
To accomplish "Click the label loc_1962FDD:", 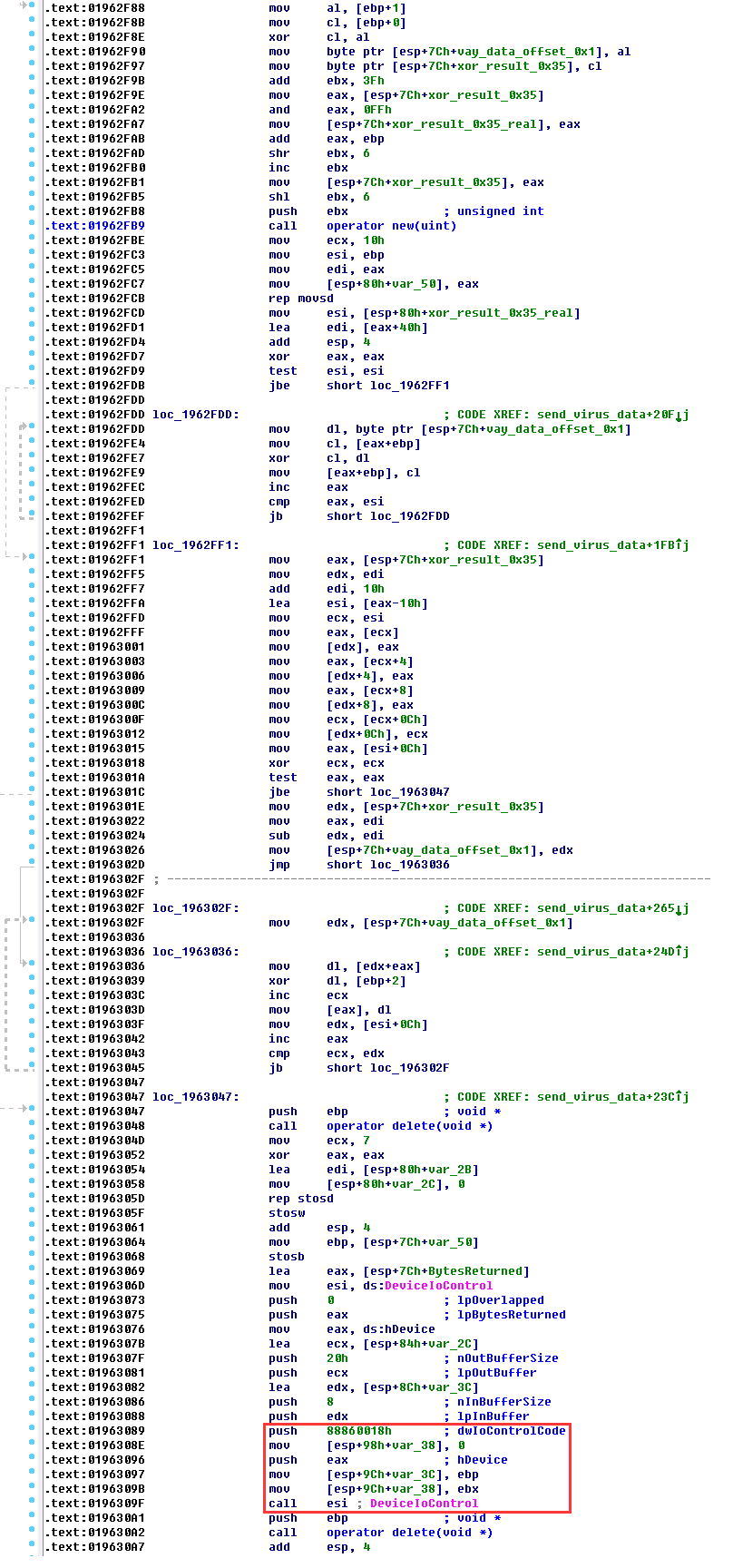I will pos(196,415).
